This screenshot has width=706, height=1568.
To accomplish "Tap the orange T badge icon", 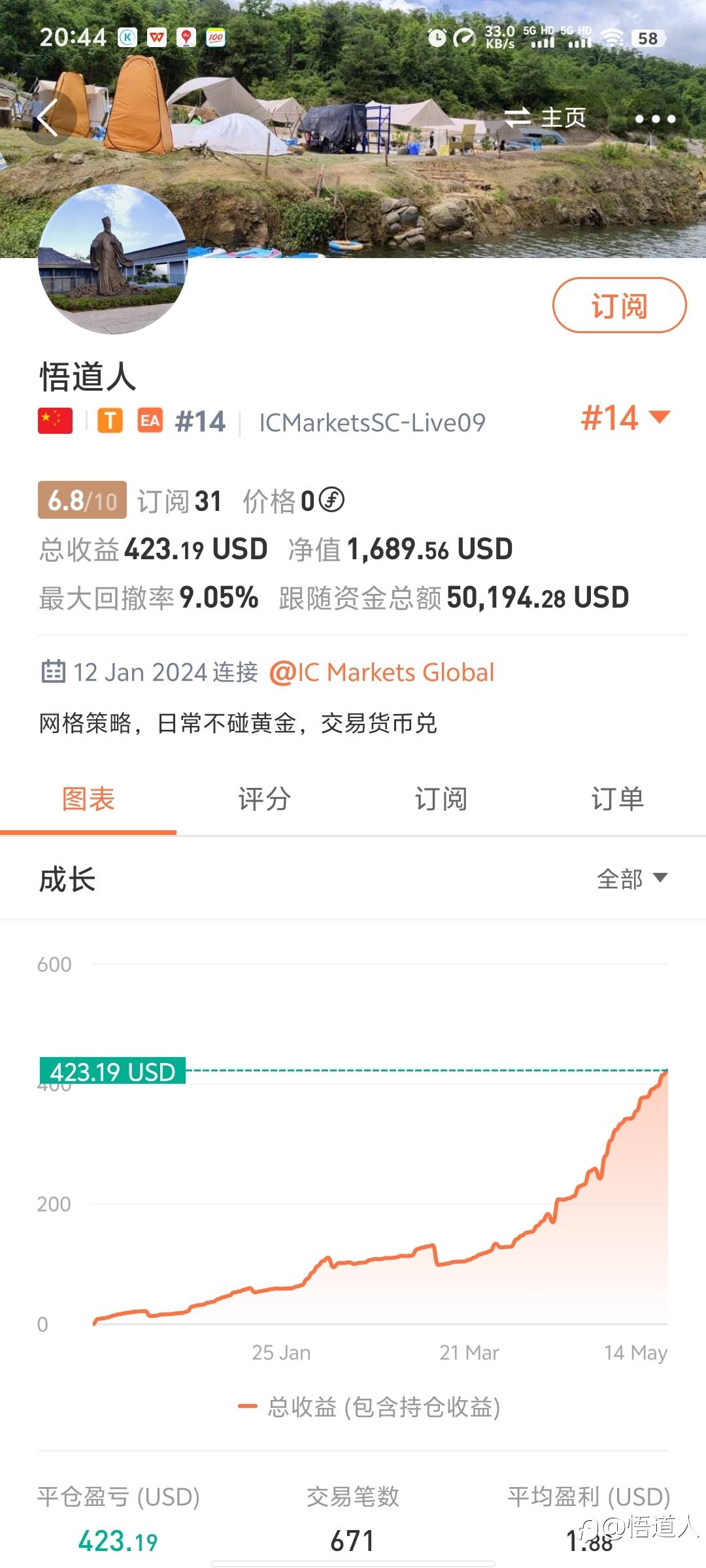I will (110, 421).
